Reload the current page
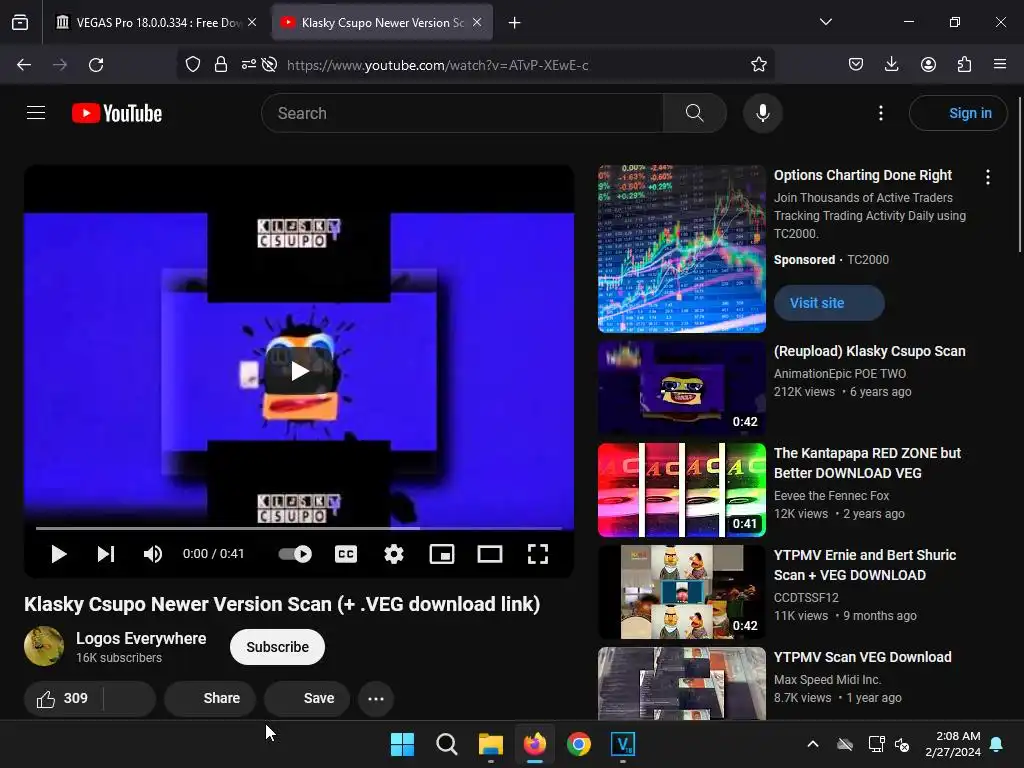The image size is (1024, 768). tap(96, 65)
